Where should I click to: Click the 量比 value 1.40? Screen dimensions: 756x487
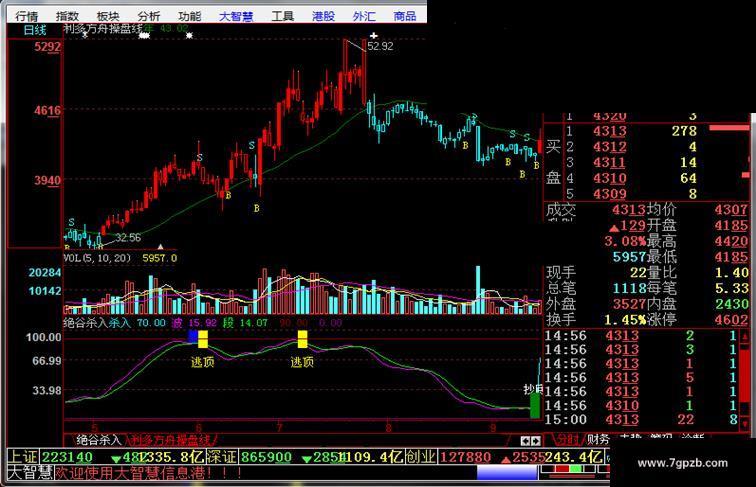pos(731,273)
